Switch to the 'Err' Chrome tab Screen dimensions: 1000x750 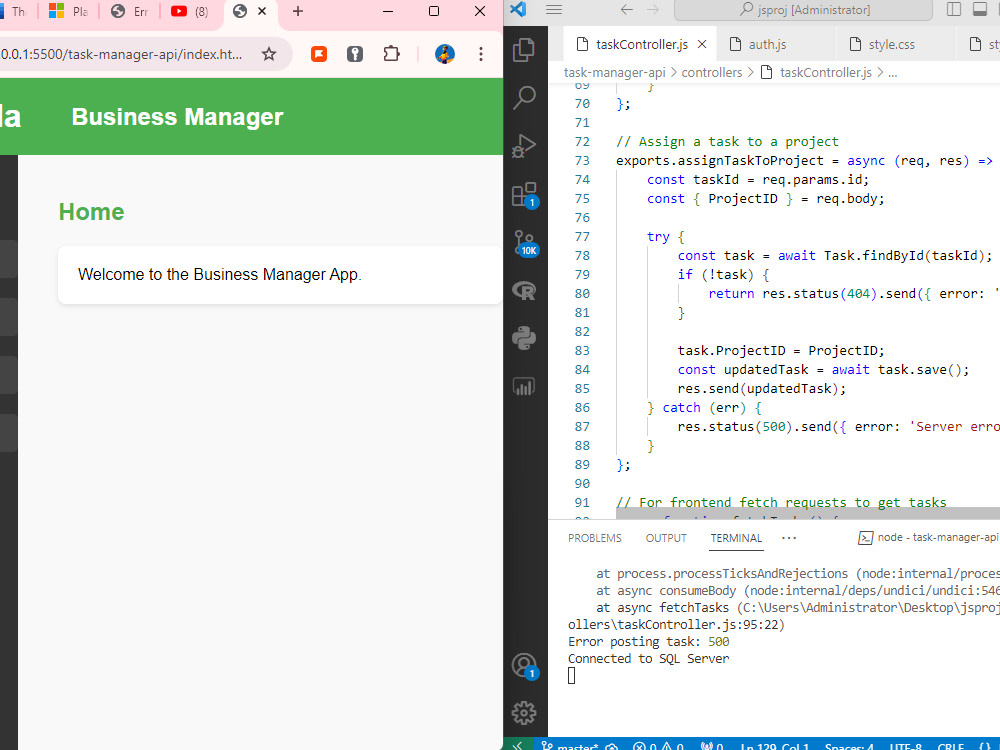click(x=129, y=11)
